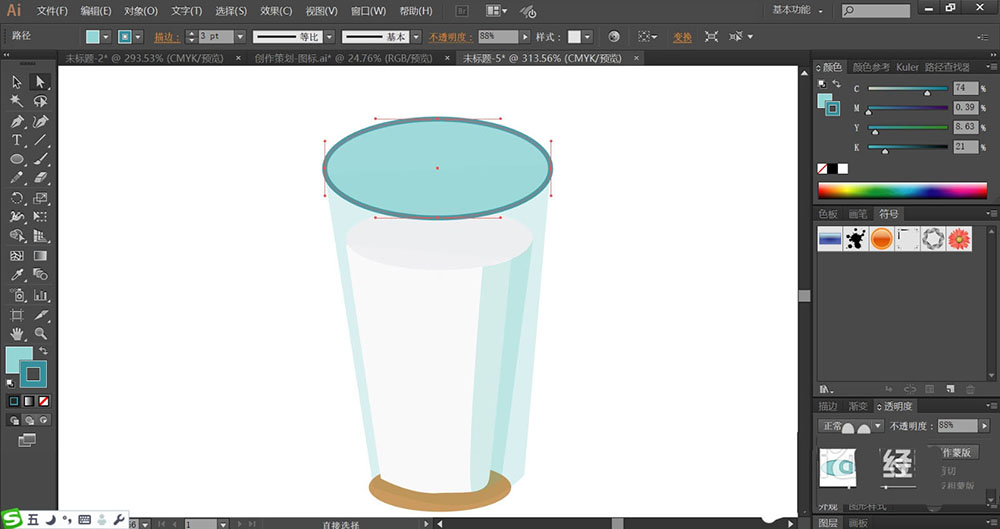1000x529 pixels.
Task: Select the Hand tool
Action: tap(17, 333)
